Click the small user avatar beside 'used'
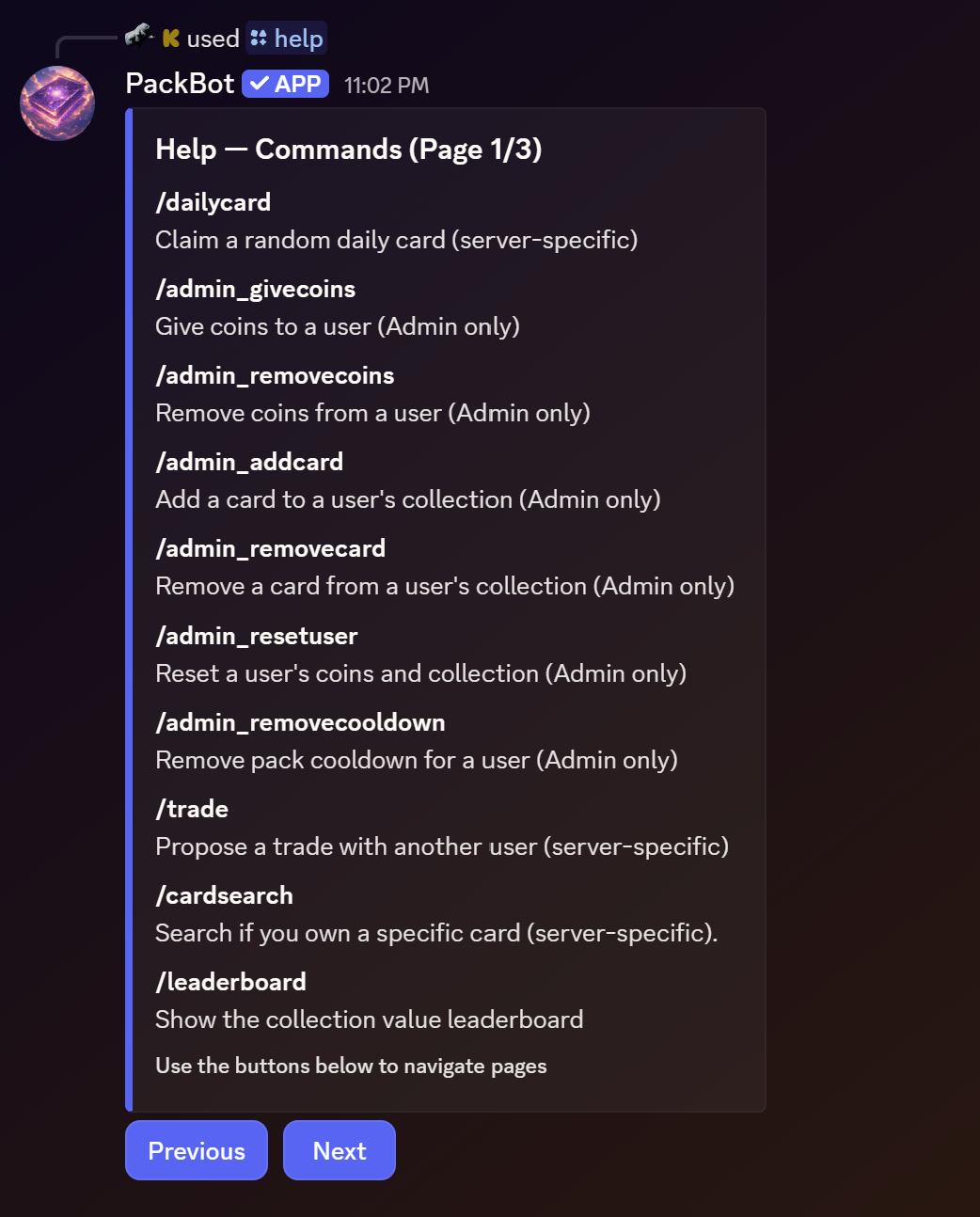This screenshot has height=1217, width=980. (139, 37)
